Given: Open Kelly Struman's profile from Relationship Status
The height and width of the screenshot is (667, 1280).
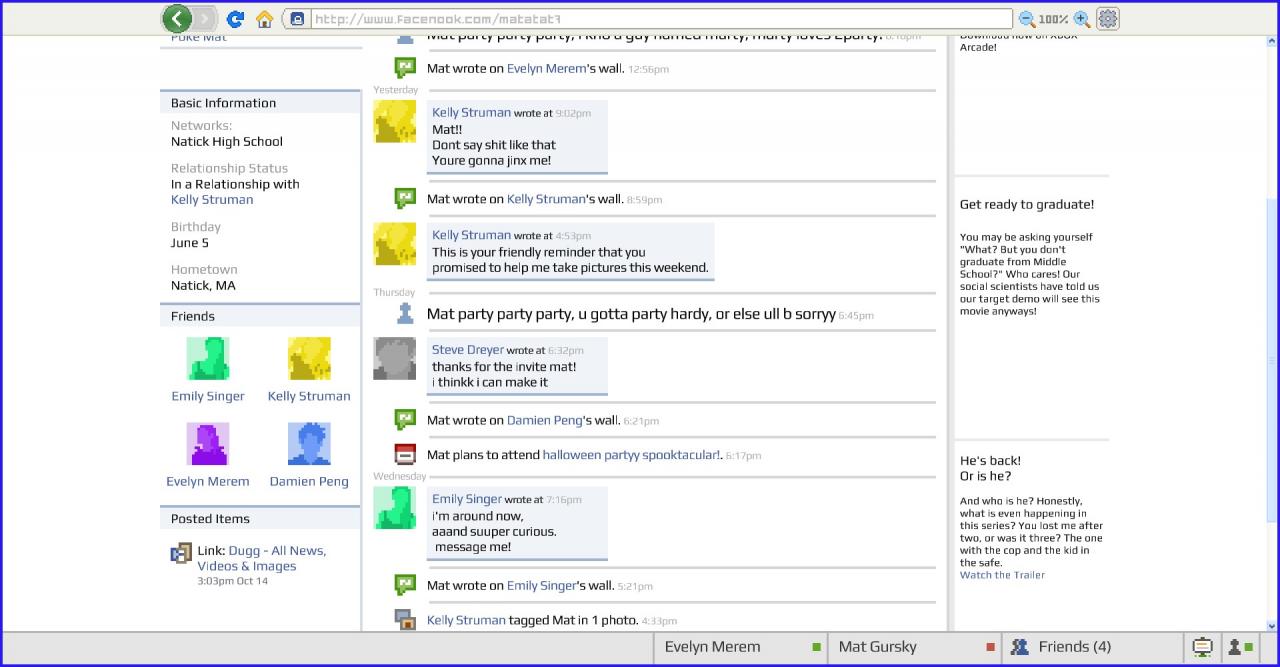Looking at the screenshot, I should tap(212, 199).
